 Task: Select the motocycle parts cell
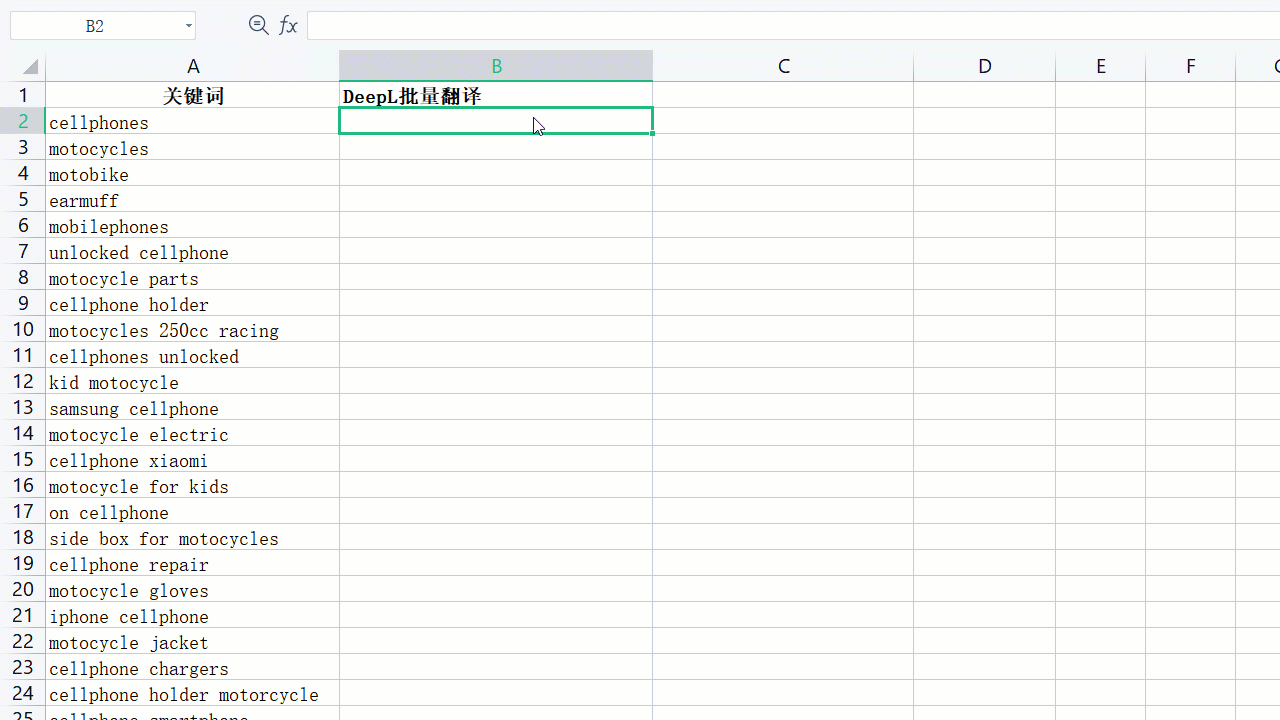pos(193,278)
